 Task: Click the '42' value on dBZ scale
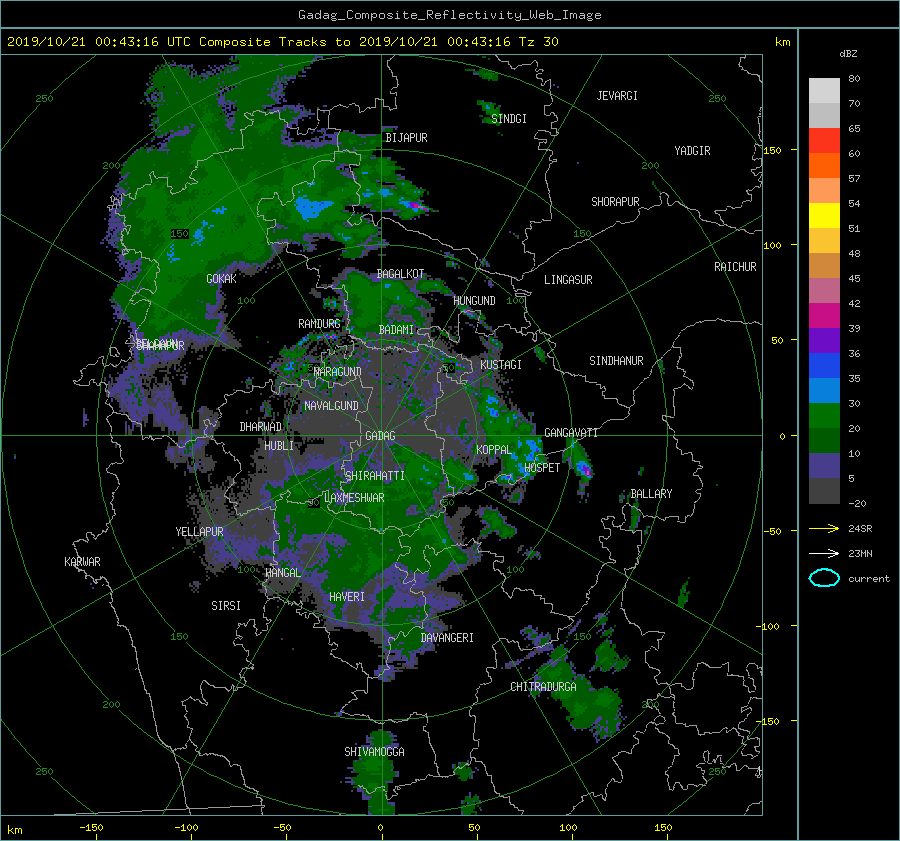click(x=854, y=304)
